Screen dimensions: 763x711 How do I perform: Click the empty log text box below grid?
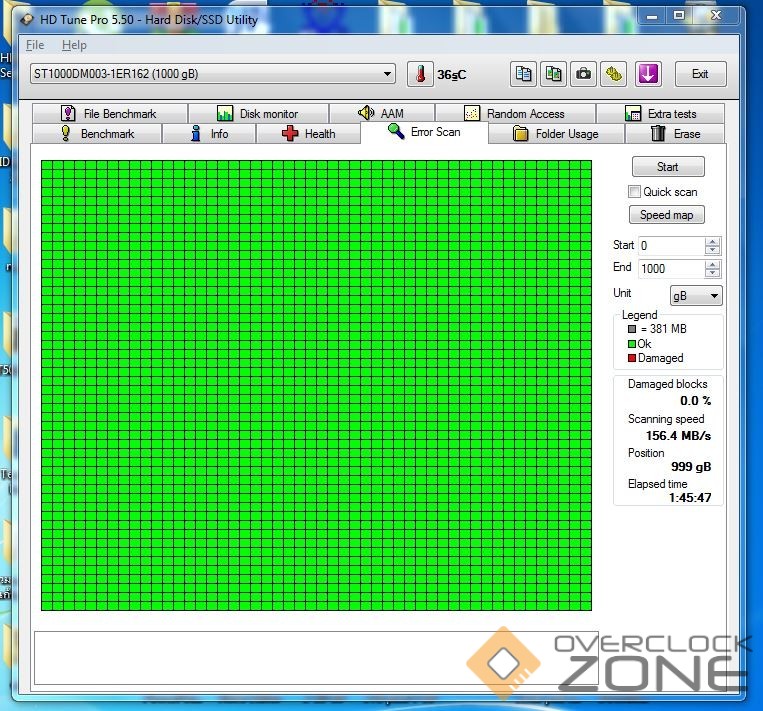(x=316, y=658)
